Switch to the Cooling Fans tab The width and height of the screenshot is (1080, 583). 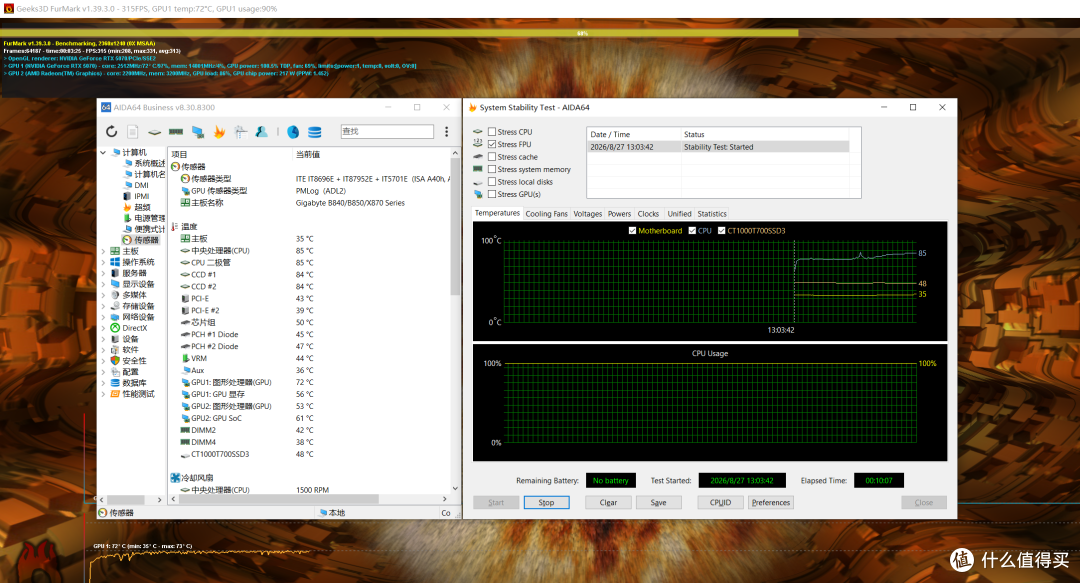(546, 214)
